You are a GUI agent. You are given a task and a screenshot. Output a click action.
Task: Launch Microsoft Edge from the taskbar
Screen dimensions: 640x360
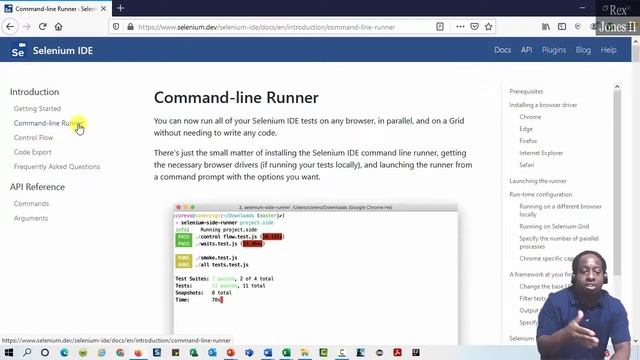tap(64, 353)
